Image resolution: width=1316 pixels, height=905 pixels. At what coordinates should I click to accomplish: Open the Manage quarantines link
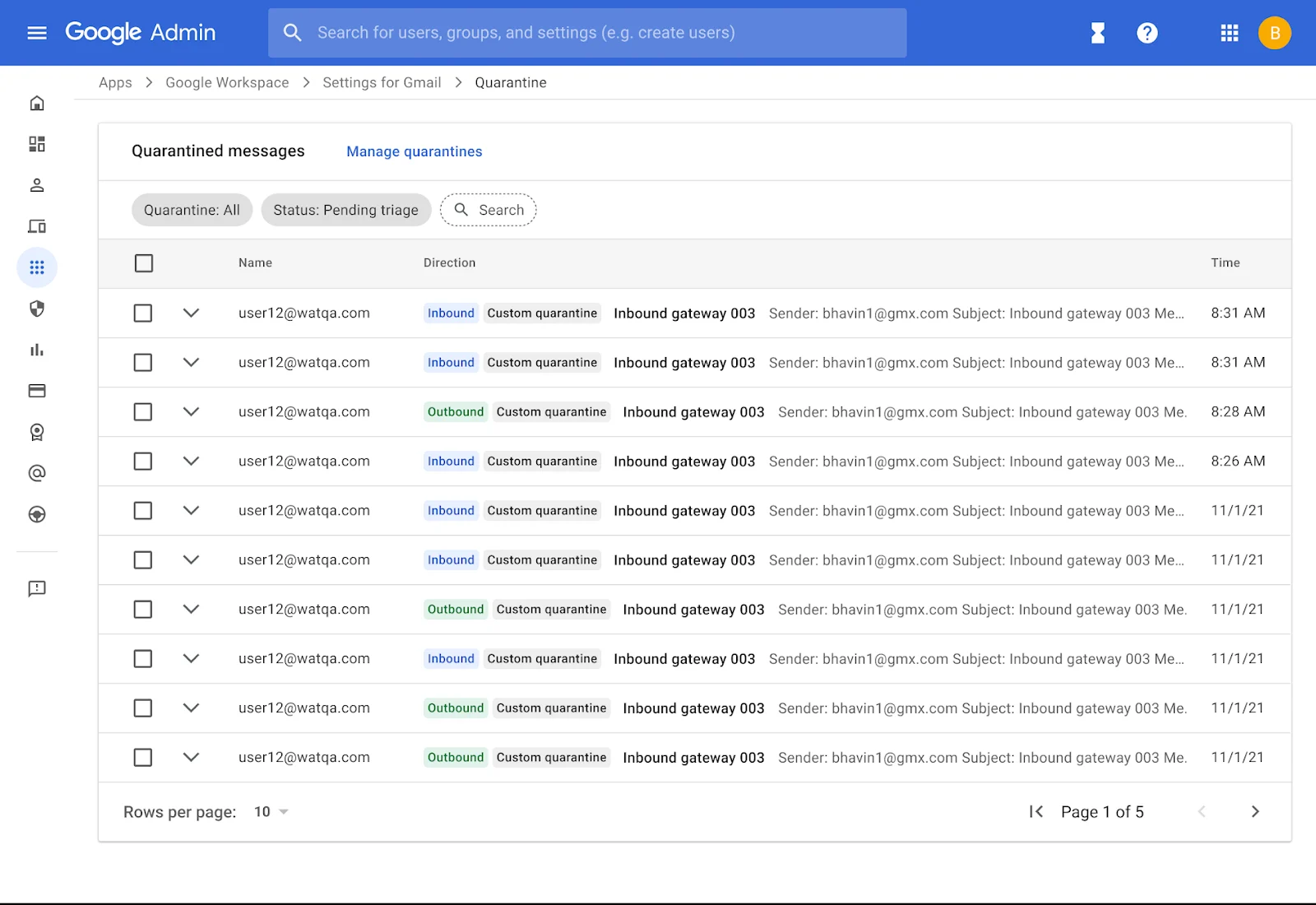[414, 151]
